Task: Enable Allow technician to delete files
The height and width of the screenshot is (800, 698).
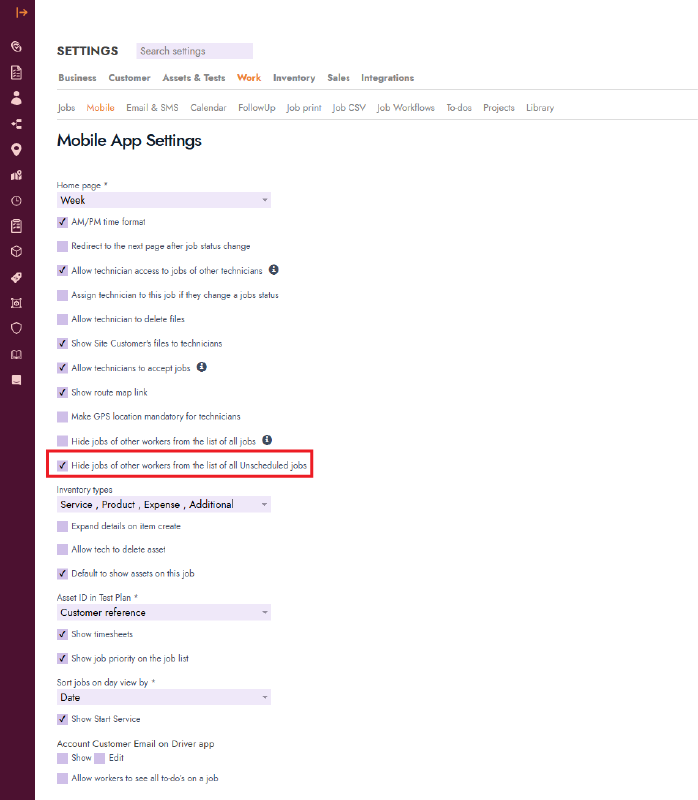Action: (62, 319)
